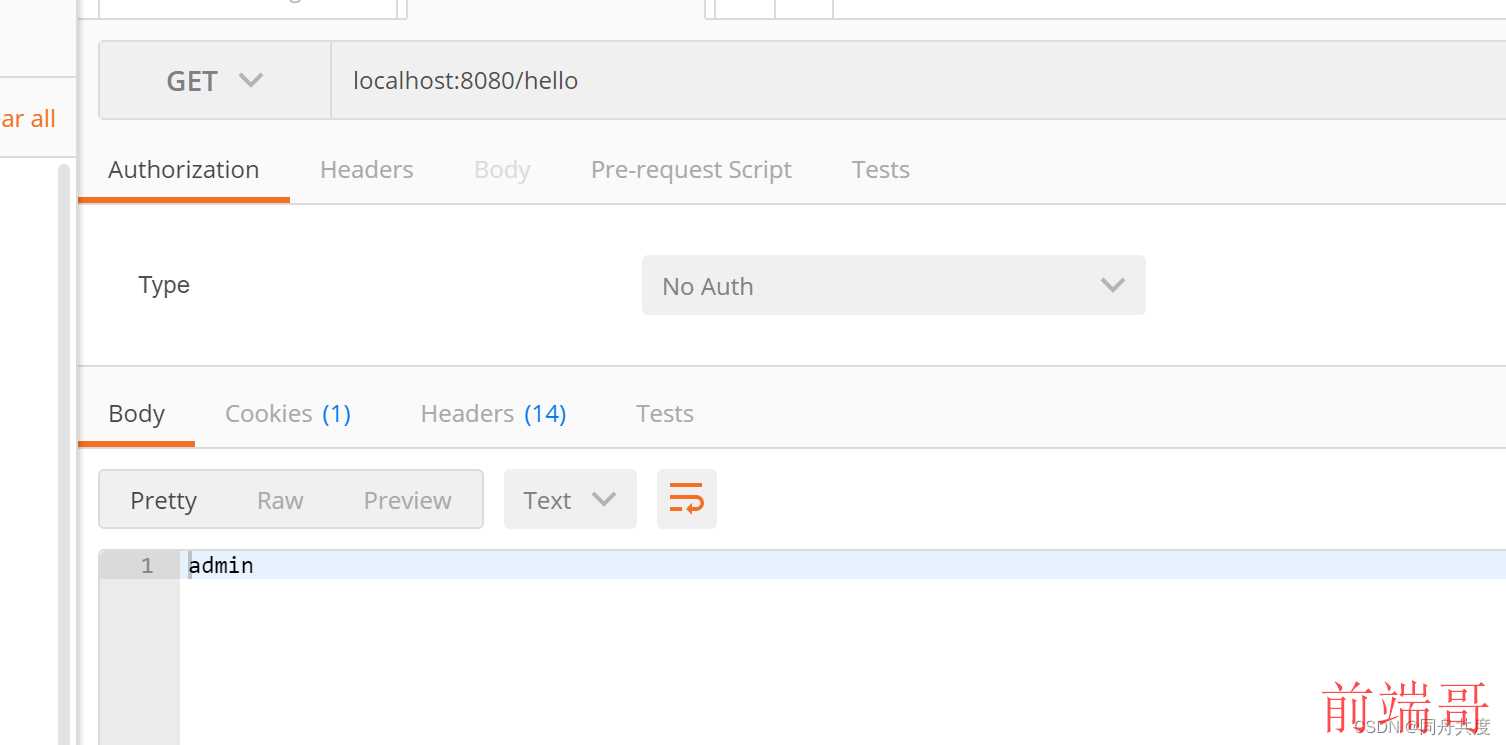Toggle line wrap icon in response
The width and height of the screenshot is (1506, 745).
(x=687, y=499)
